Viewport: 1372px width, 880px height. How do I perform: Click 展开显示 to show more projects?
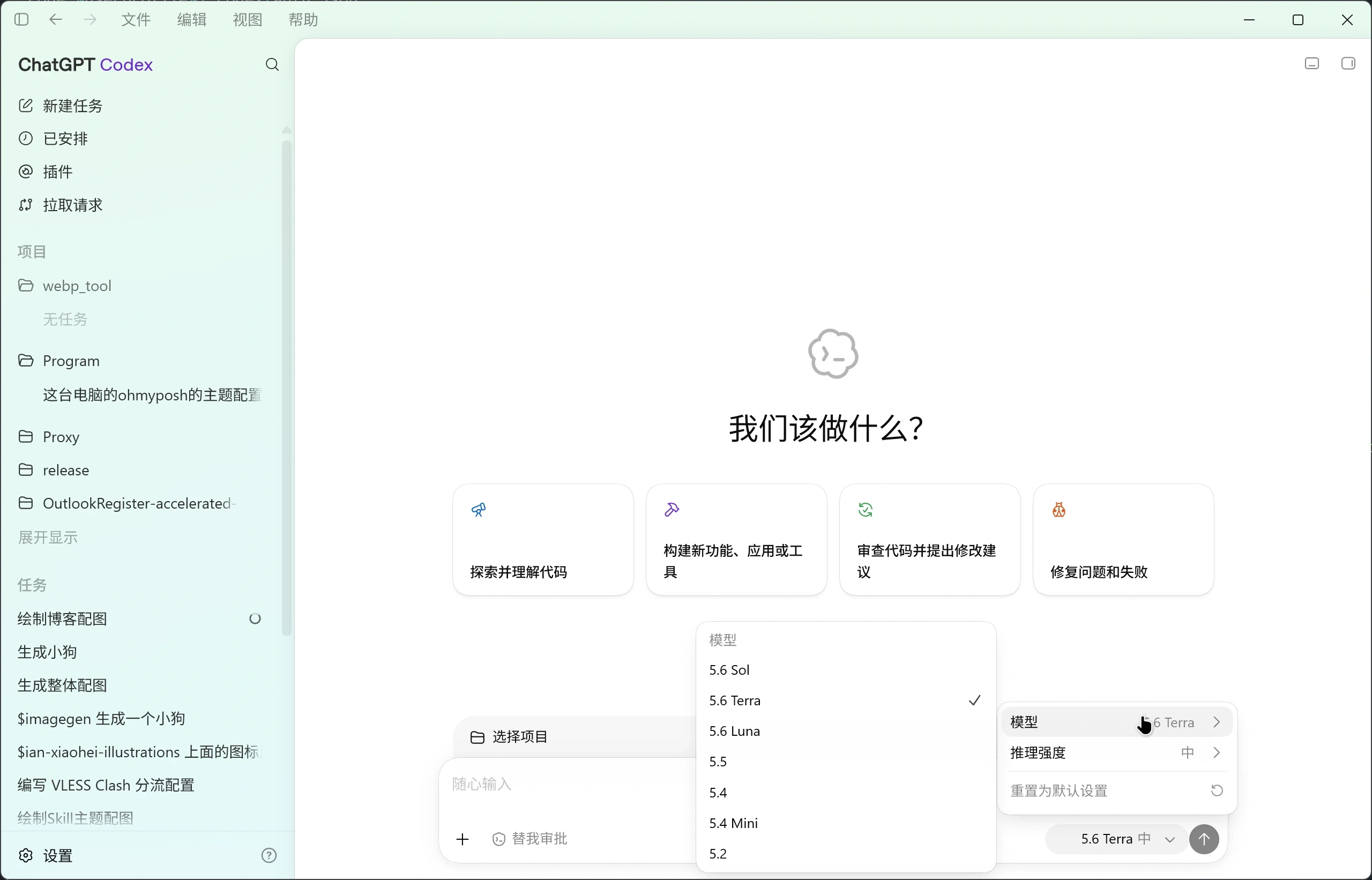point(47,538)
